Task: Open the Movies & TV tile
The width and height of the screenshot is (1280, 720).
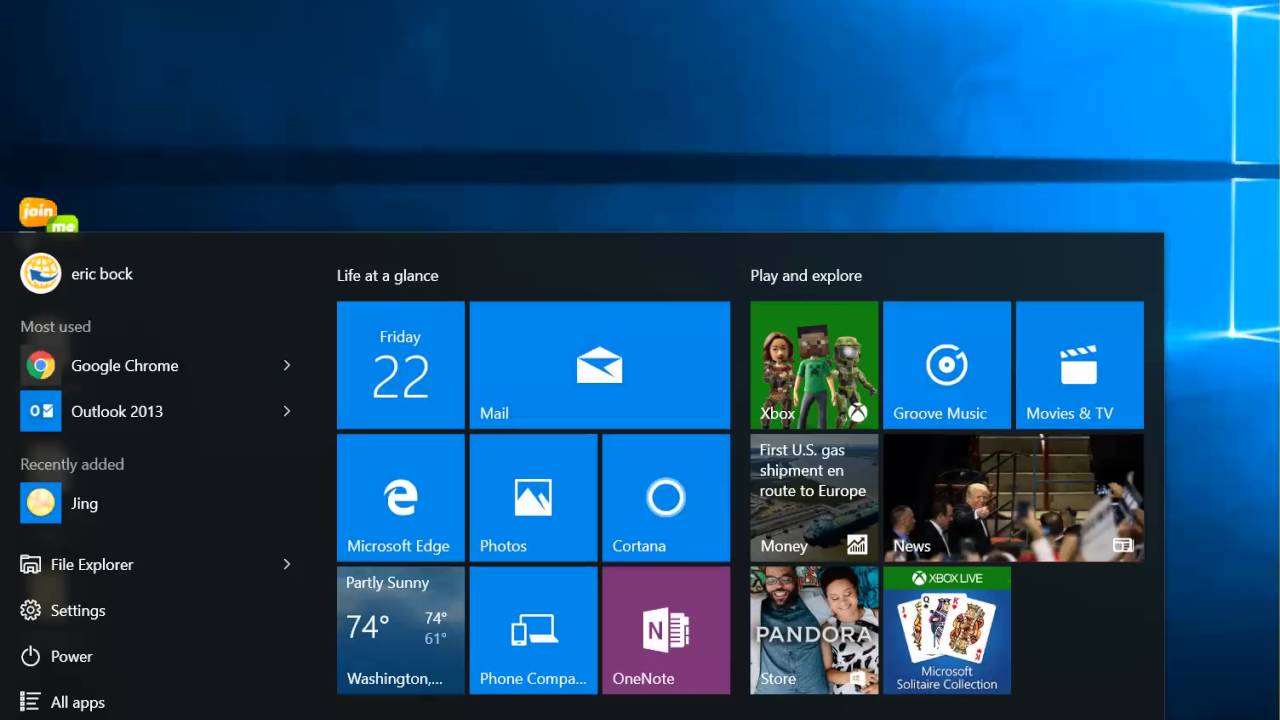Action: (x=1080, y=365)
